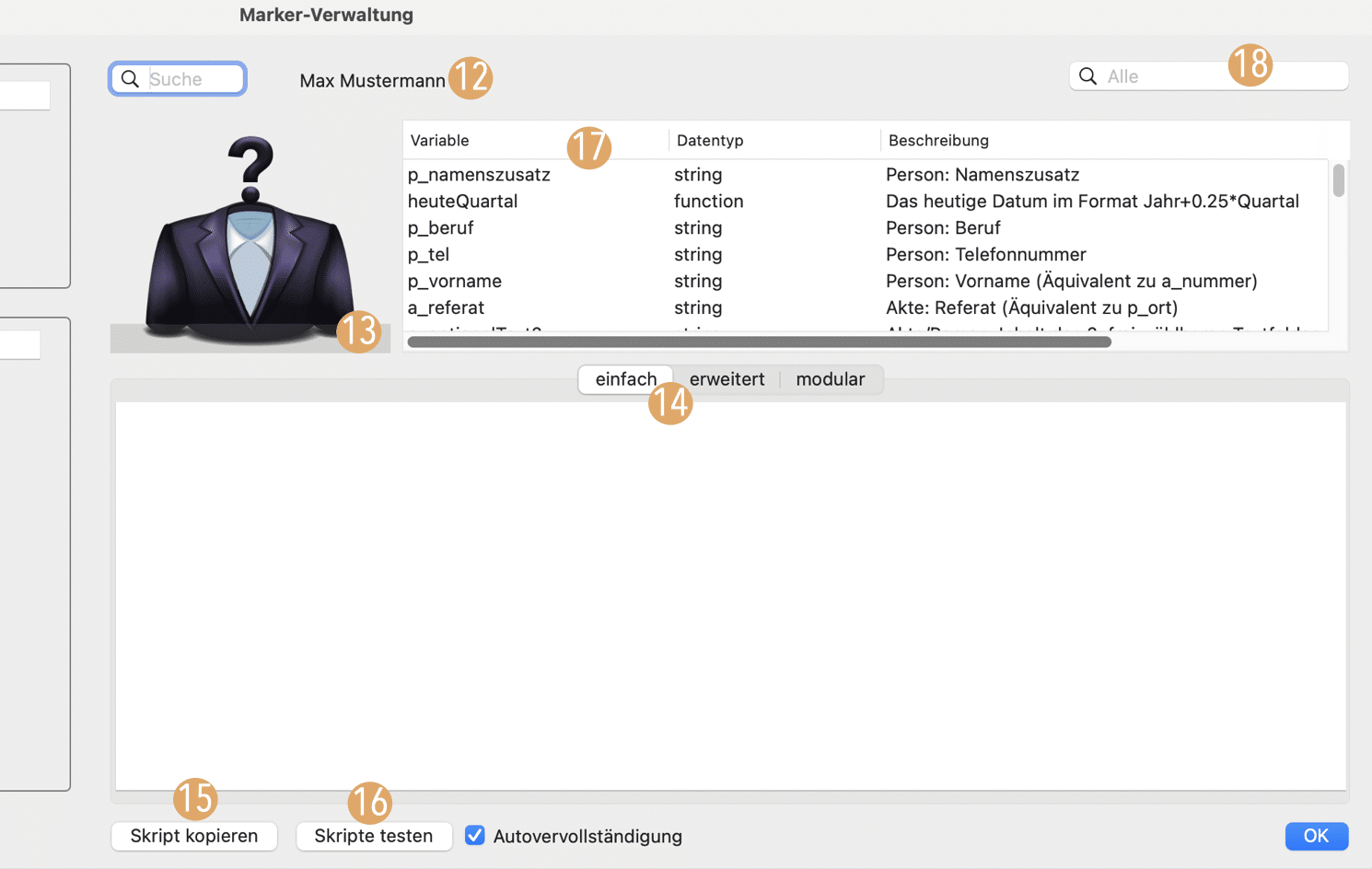Click the magnifier icon in Alle filter field
This screenshot has width=1372, height=869.
tap(1088, 76)
